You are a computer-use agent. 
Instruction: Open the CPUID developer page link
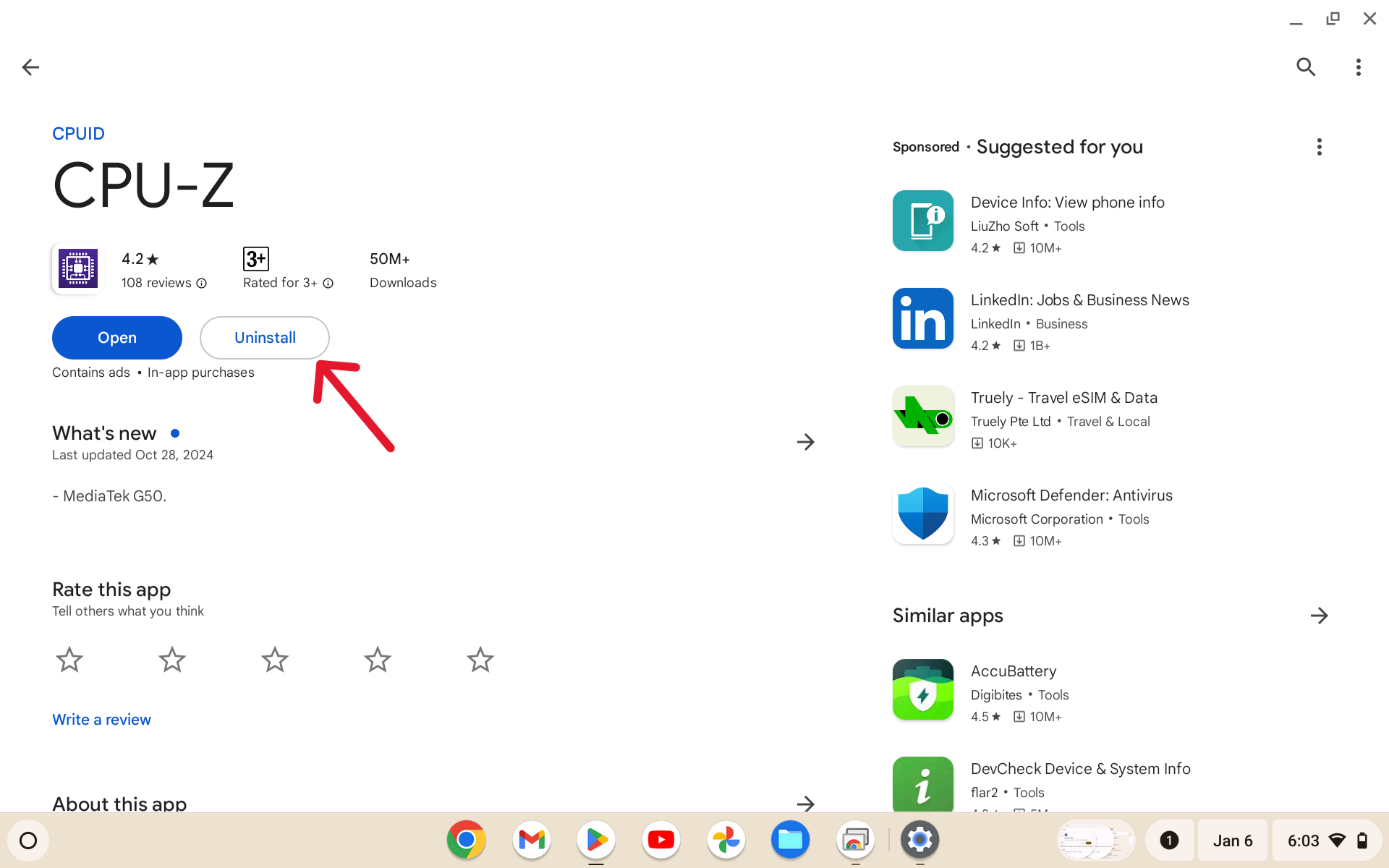pos(78,134)
